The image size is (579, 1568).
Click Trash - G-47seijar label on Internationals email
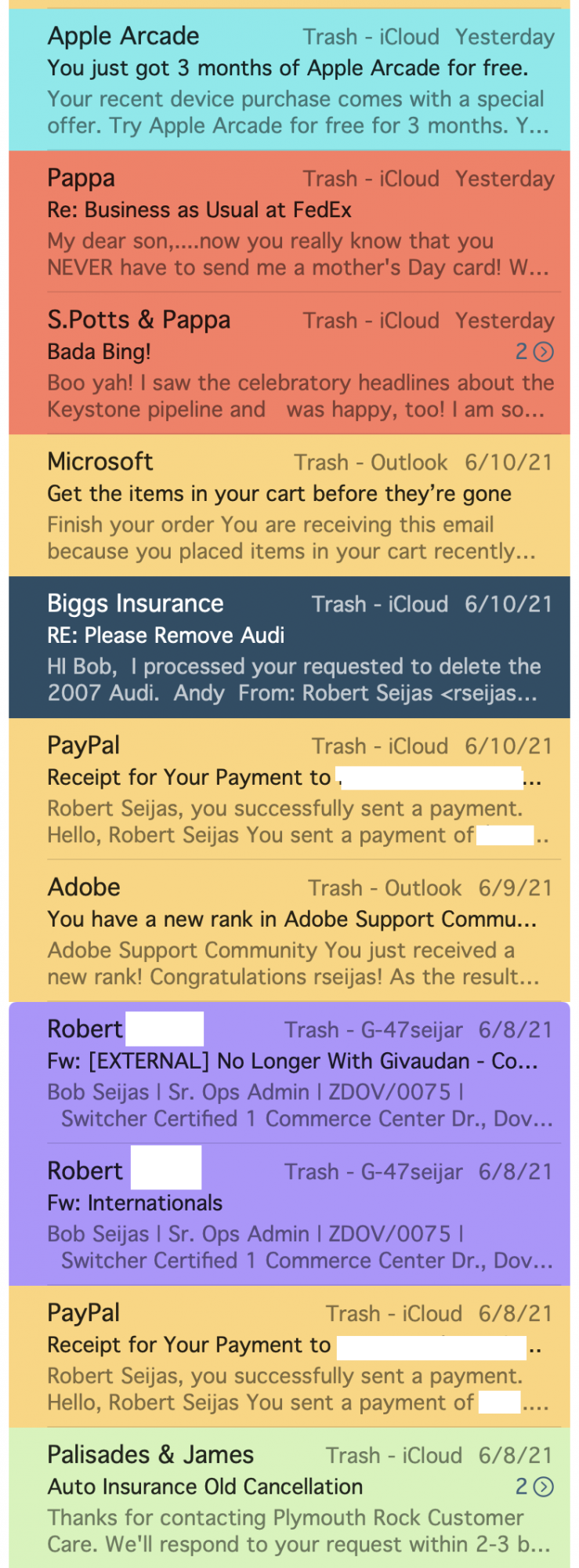374,1172
